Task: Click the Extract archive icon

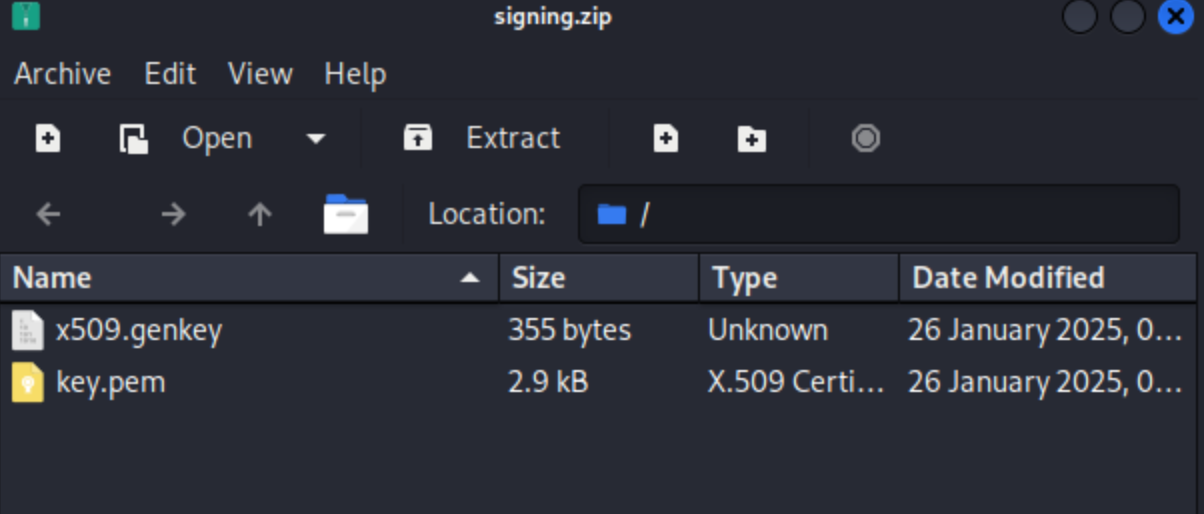Action: tap(417, 138)
